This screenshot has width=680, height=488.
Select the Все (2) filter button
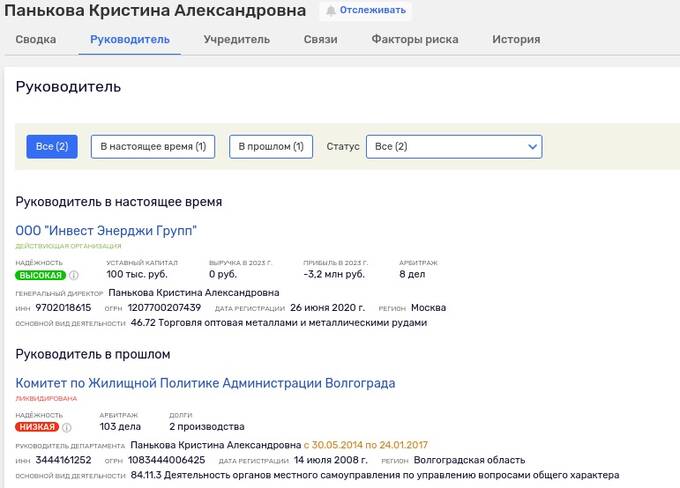click(x=51, y=147)
